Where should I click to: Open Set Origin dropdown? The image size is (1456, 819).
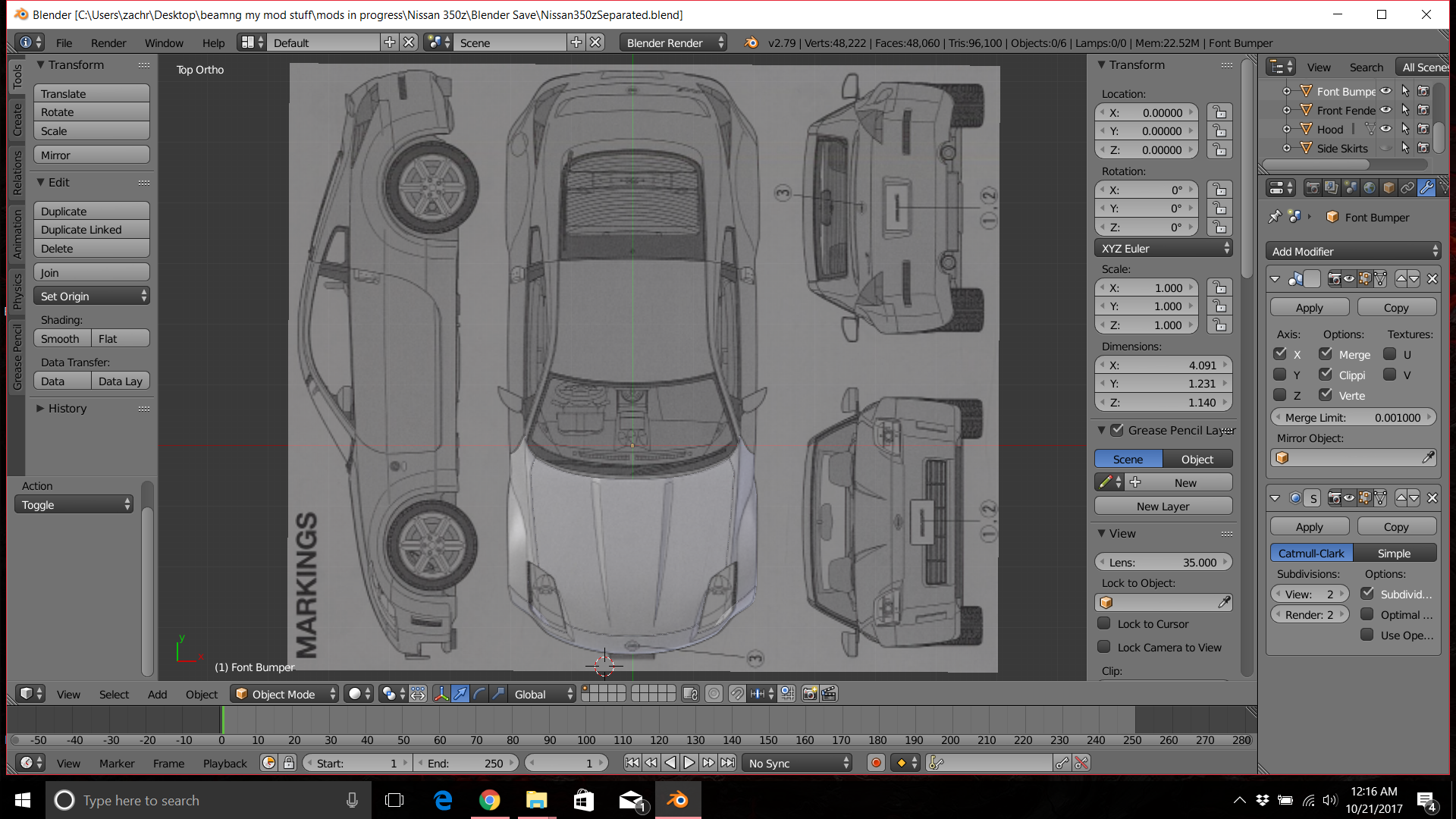[92, 296]
